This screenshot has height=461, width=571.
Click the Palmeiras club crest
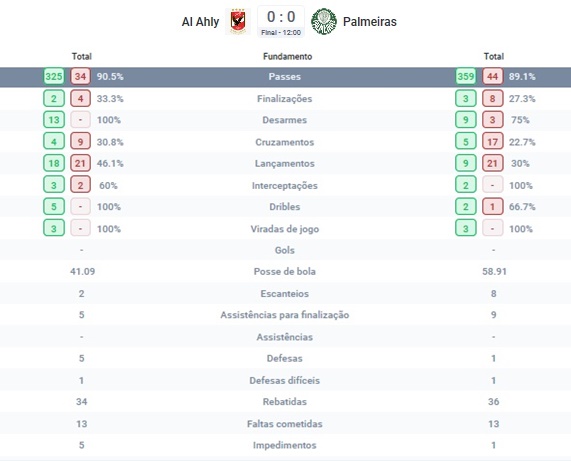[324, 21]
